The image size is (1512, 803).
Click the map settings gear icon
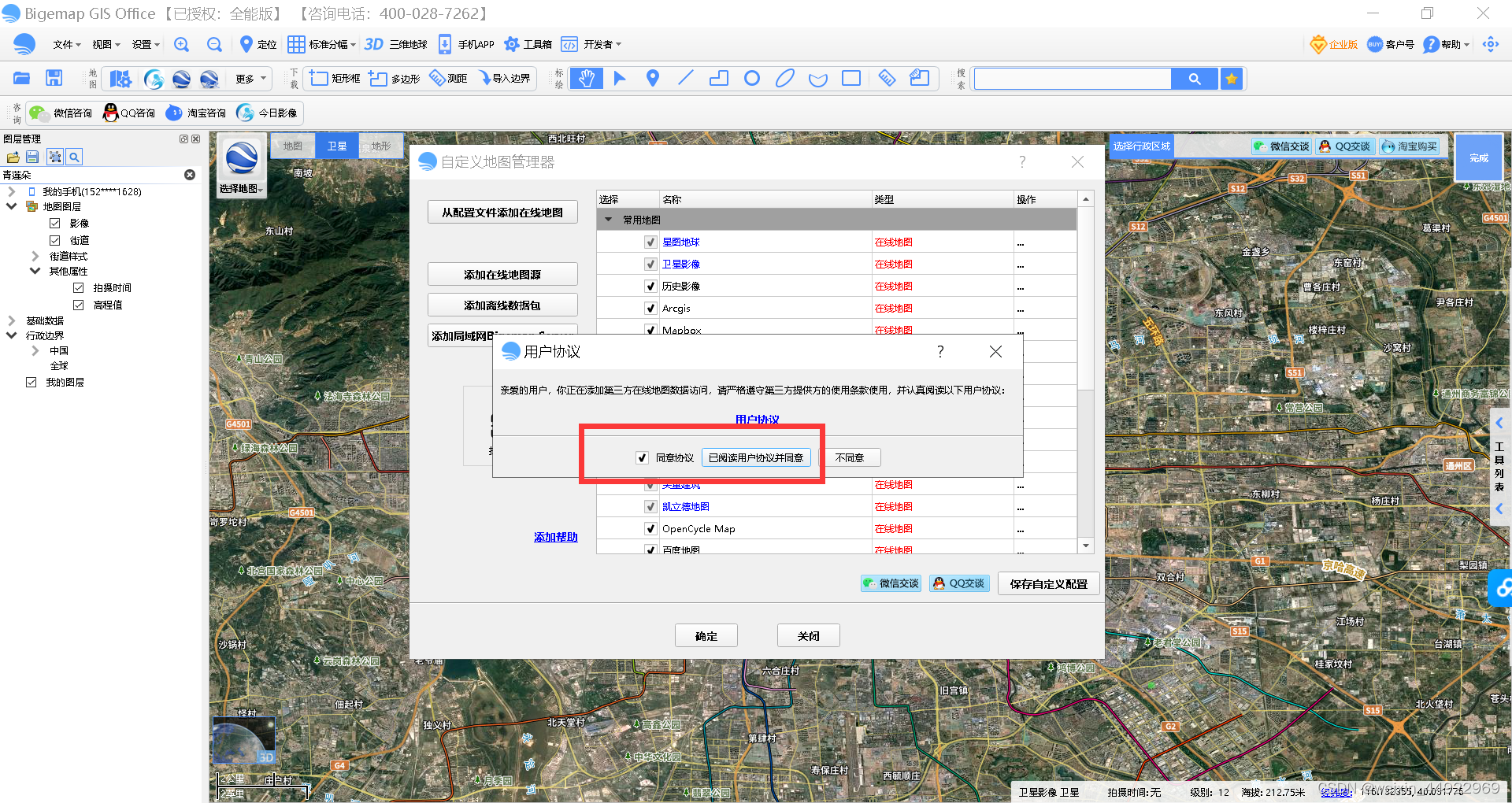coord(120,79)
